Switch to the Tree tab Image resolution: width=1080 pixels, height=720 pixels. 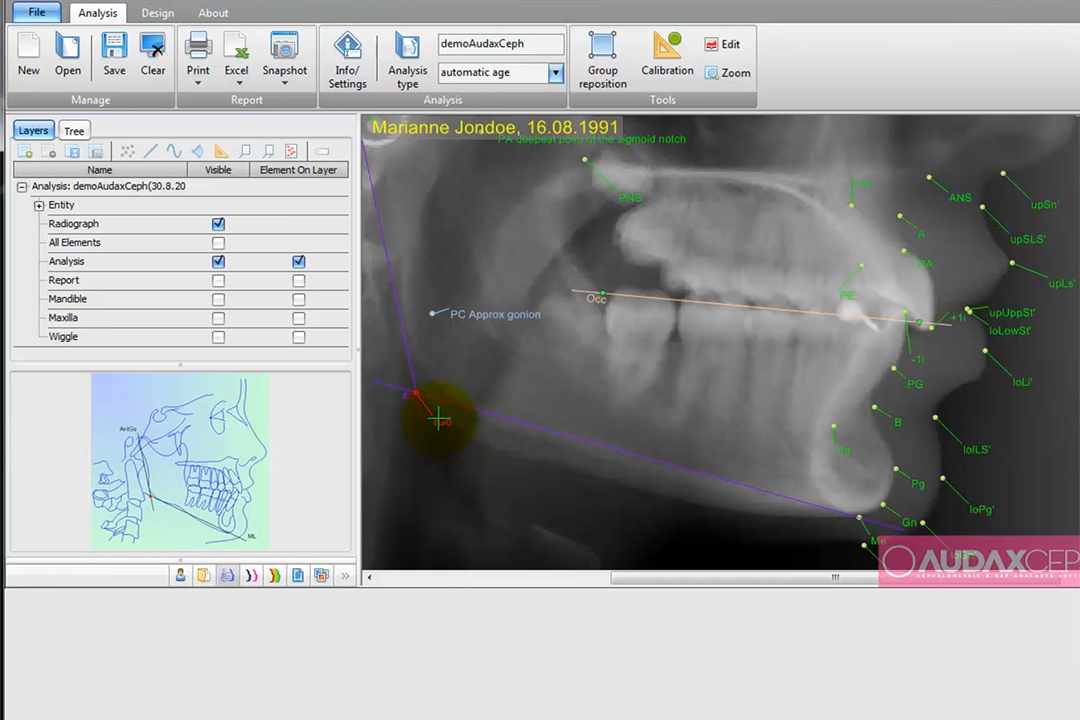(x=74, y=131)
